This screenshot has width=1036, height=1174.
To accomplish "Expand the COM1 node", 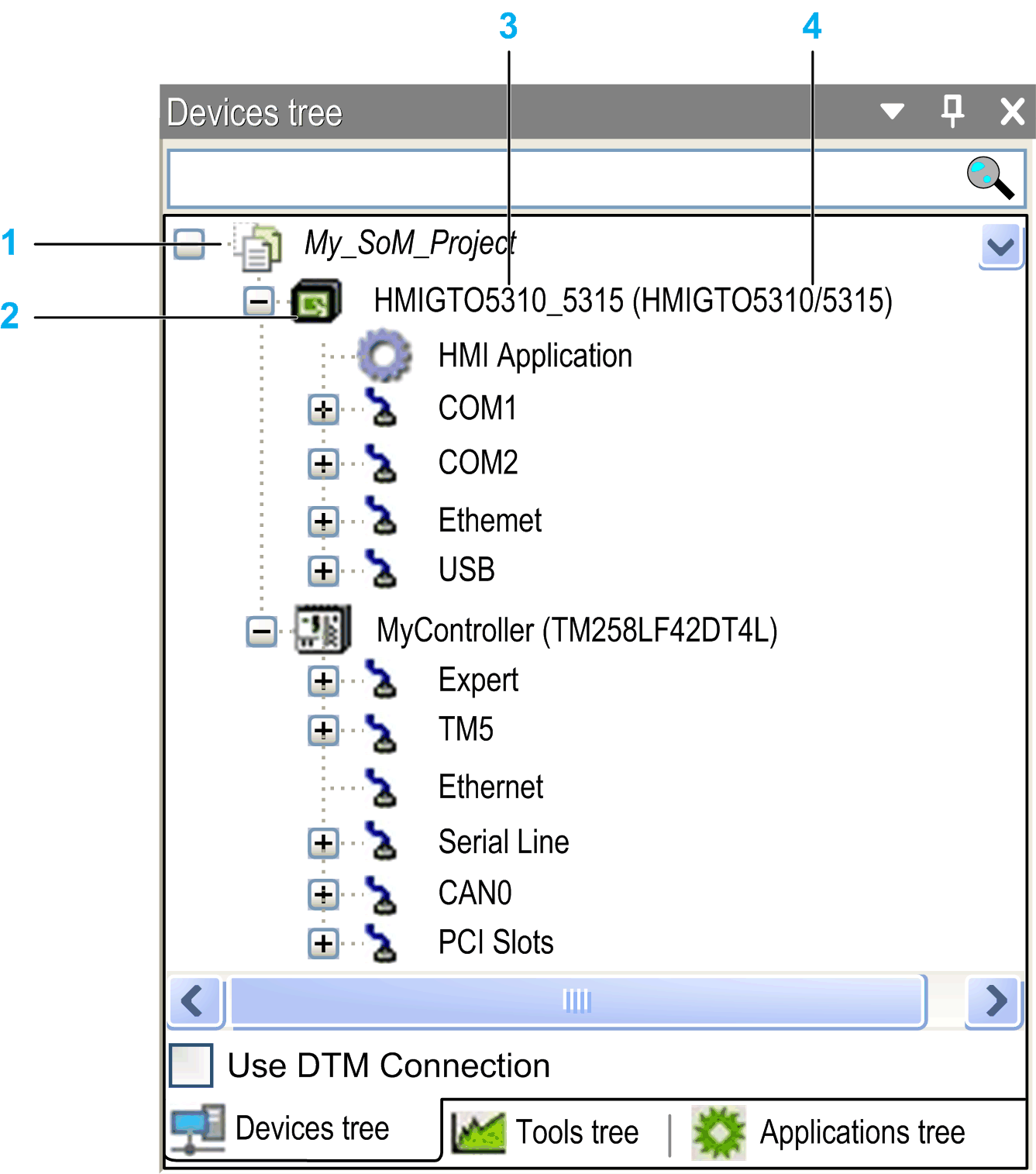I will 323,409.
